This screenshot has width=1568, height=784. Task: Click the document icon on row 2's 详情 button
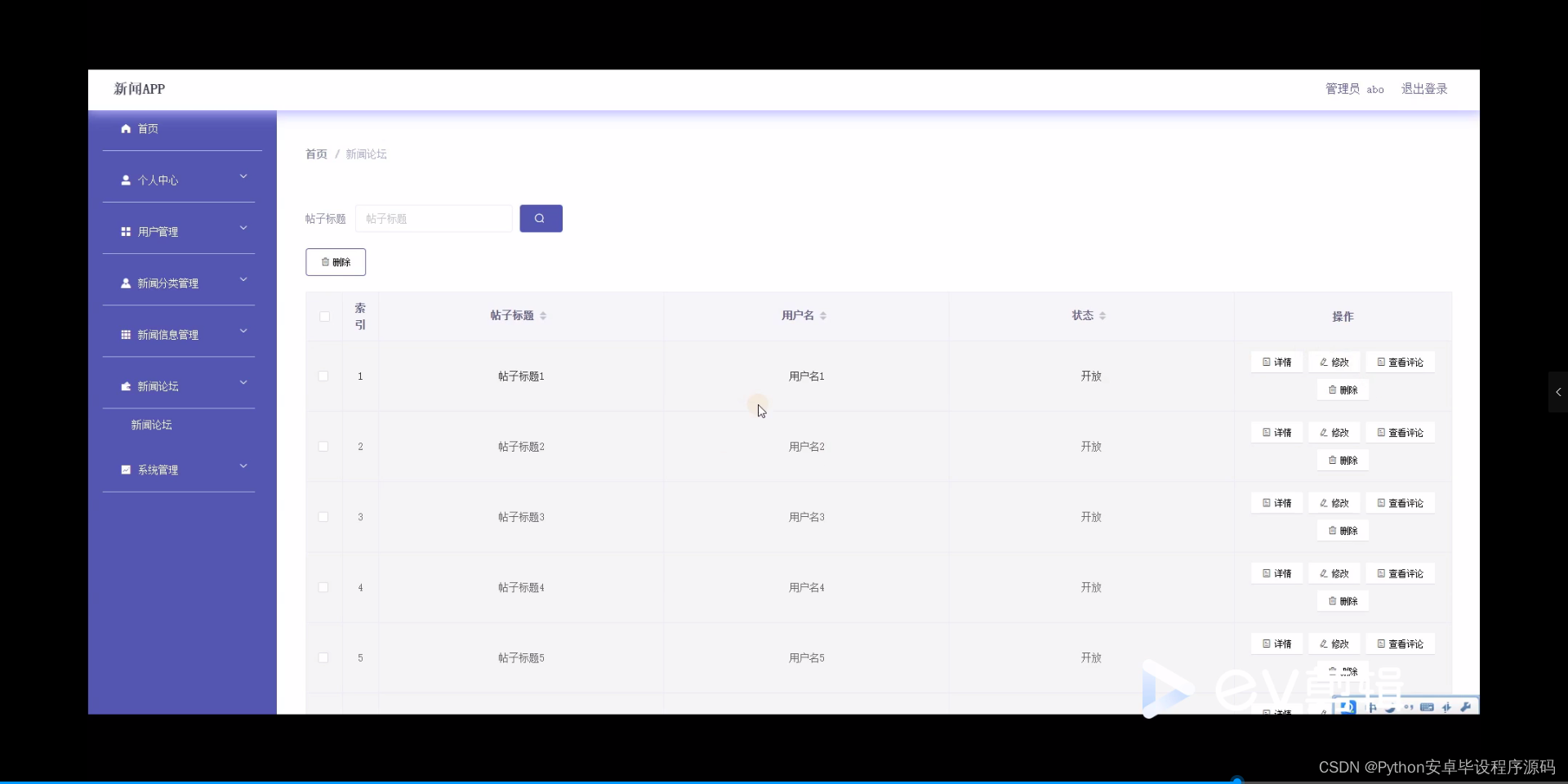pos(1265,432)
